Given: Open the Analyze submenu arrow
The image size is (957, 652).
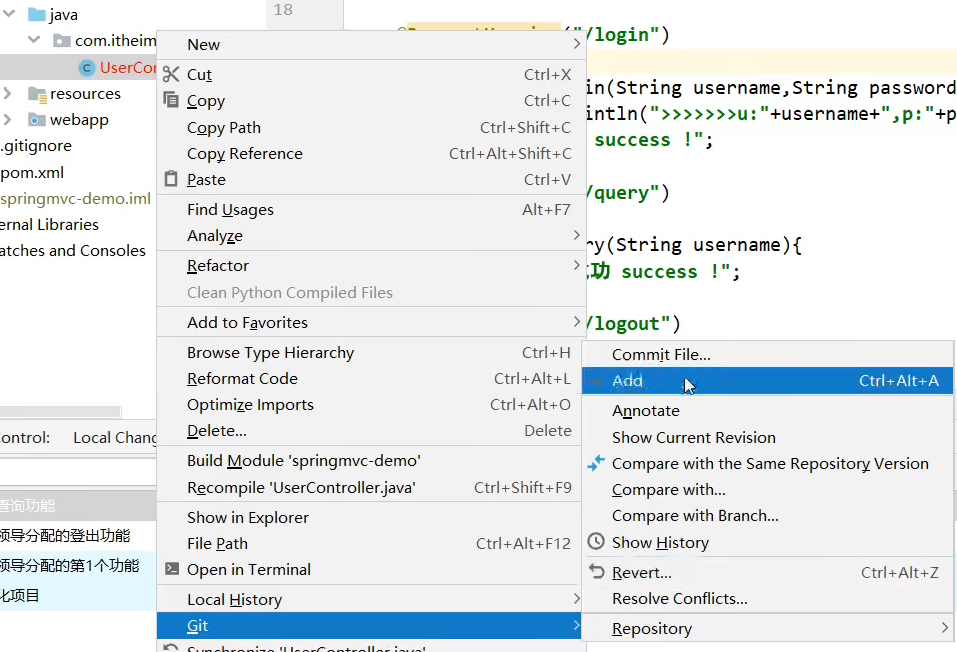Looking at the screenshot, I should pos(576,235).
